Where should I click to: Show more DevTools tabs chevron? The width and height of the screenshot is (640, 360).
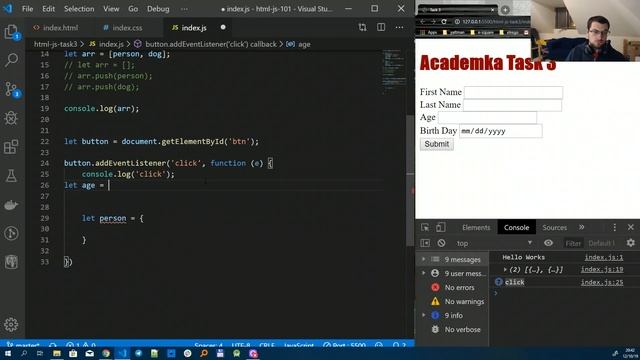(582, 227)
